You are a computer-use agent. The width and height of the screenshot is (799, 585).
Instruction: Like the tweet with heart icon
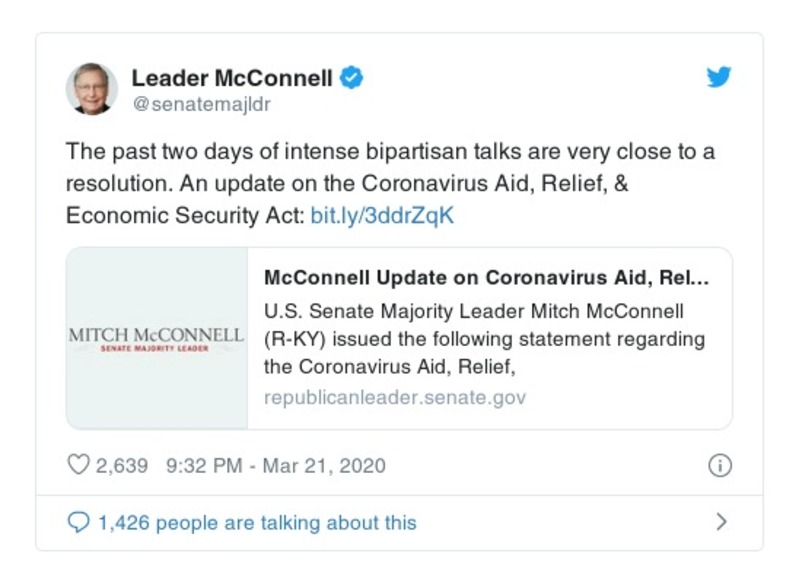(78, 466)
